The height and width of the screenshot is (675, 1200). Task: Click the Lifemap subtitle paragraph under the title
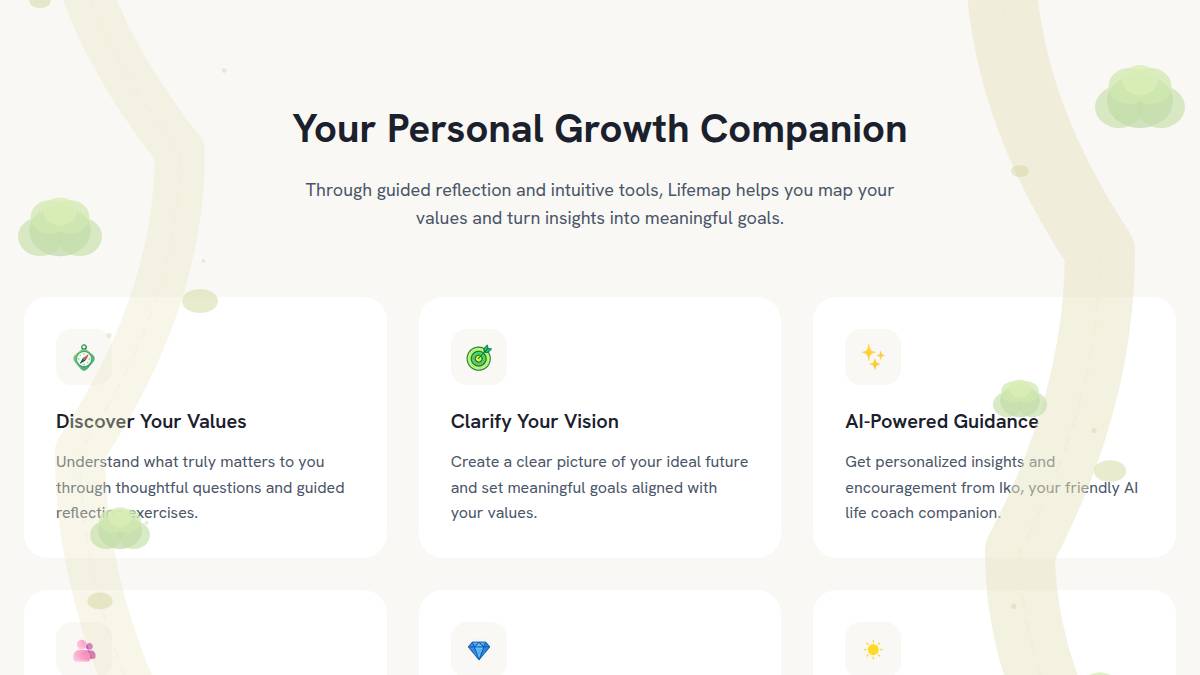coord(600,204)
